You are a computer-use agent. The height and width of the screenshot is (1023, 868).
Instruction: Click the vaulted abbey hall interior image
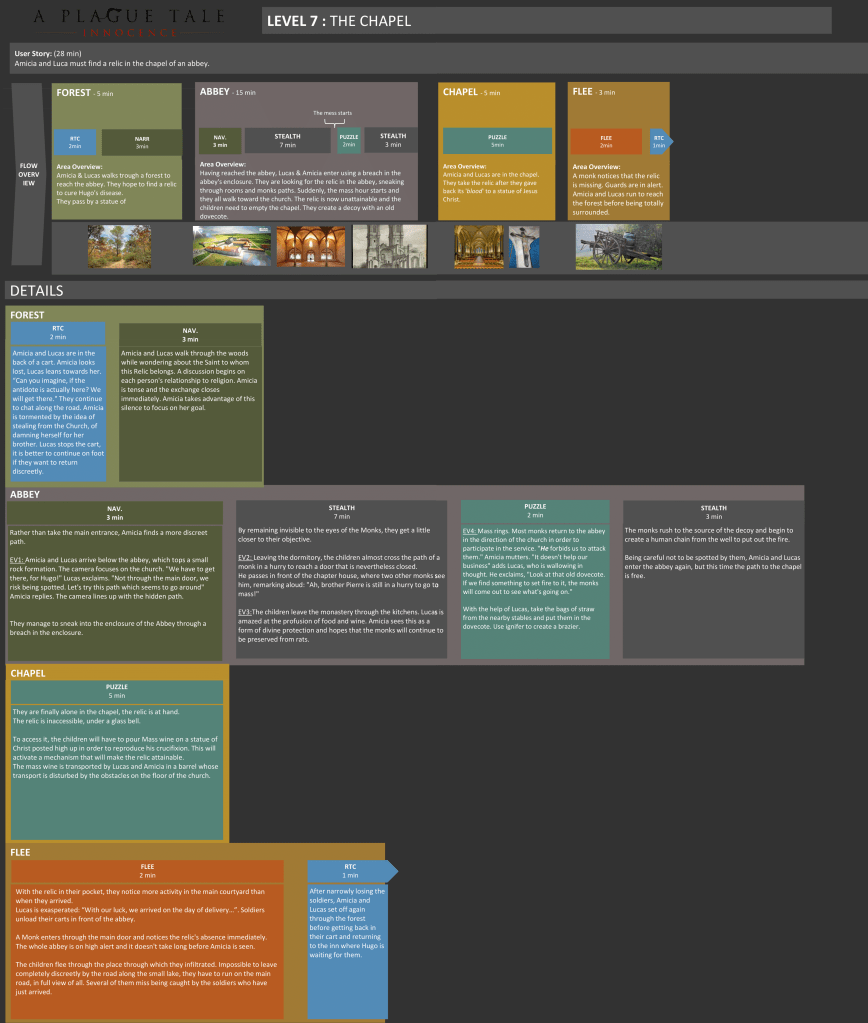309,246
